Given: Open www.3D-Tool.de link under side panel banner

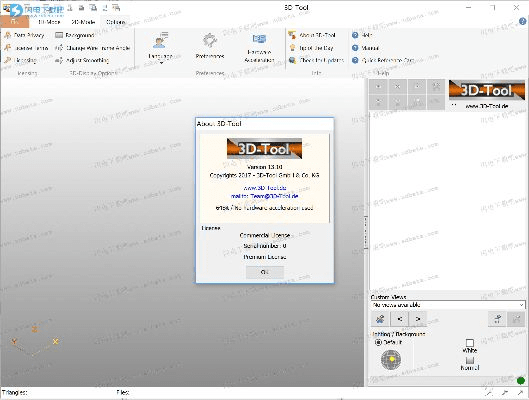Looking at the screenshot, I should [486, 106].
